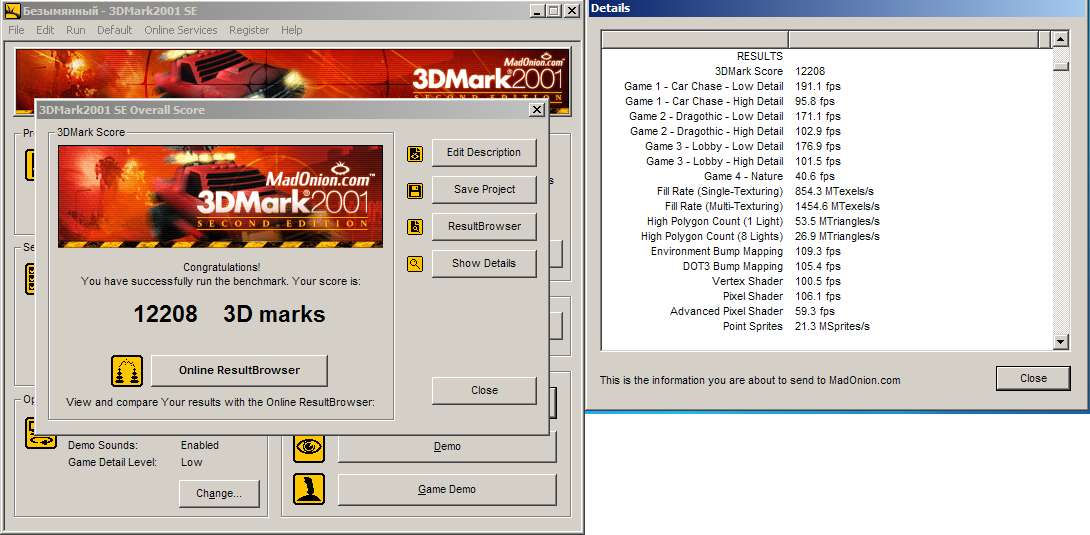Select Fill Rate (Multi-Texturing) row
Viewport: 1090px width, 535px height.
point(827,206)
